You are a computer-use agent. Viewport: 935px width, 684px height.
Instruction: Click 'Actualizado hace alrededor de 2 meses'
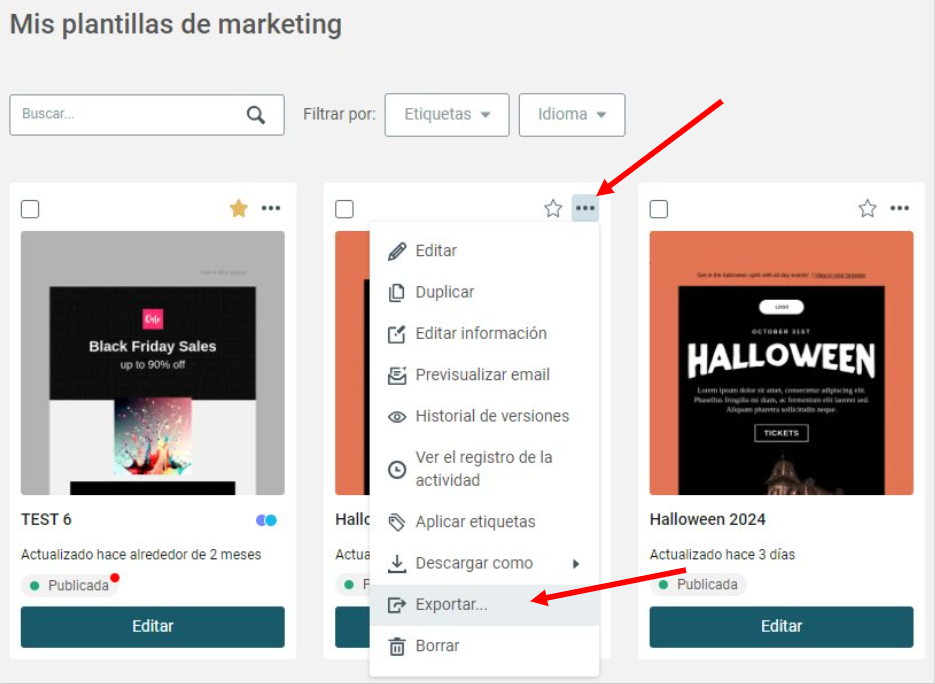[141, 555]
